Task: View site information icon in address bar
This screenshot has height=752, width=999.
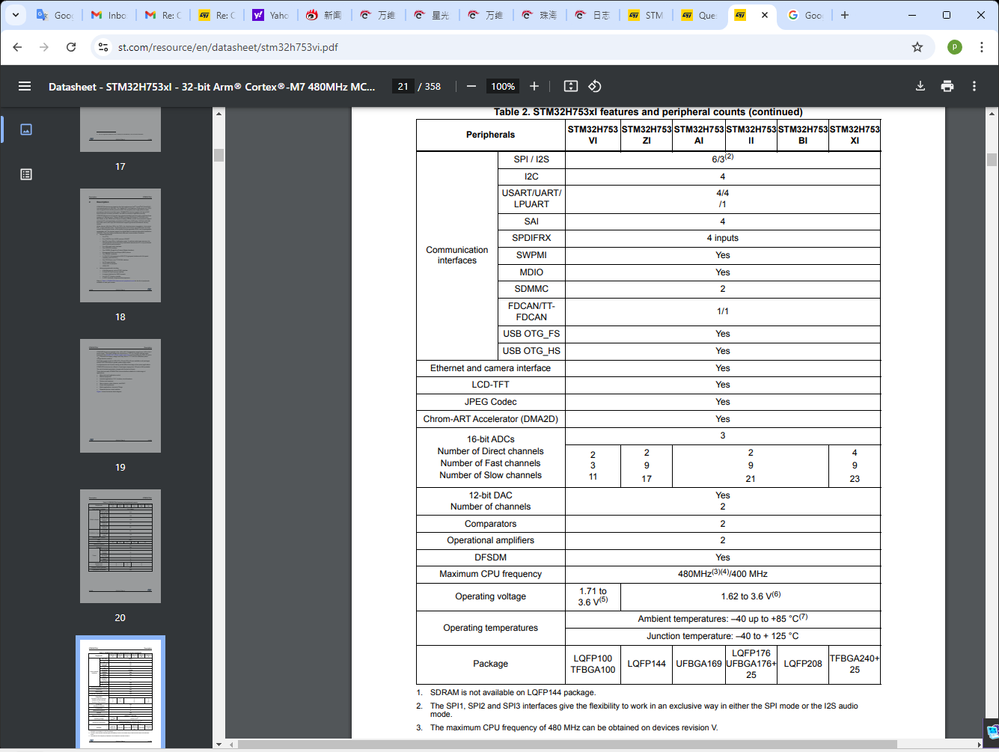Action: (103, 47)
